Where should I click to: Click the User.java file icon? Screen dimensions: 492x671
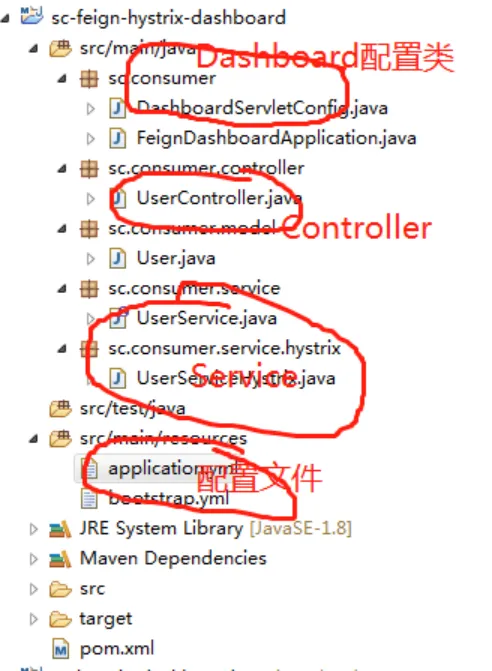(118, 259)
